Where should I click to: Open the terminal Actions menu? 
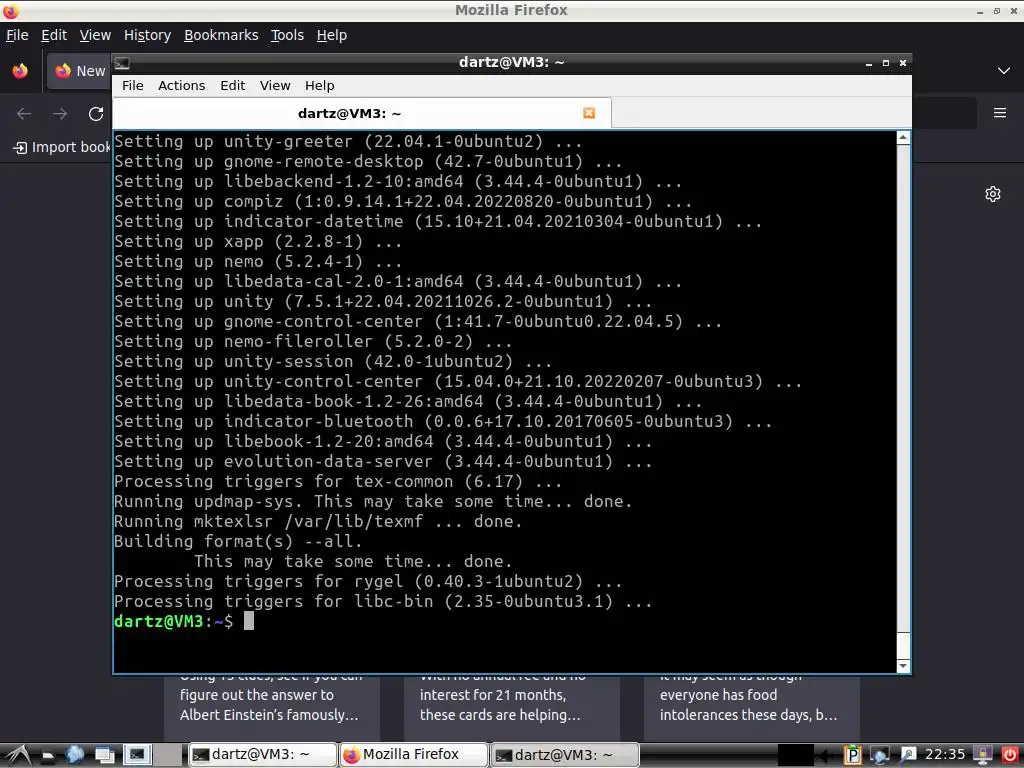tap(182, 86)
